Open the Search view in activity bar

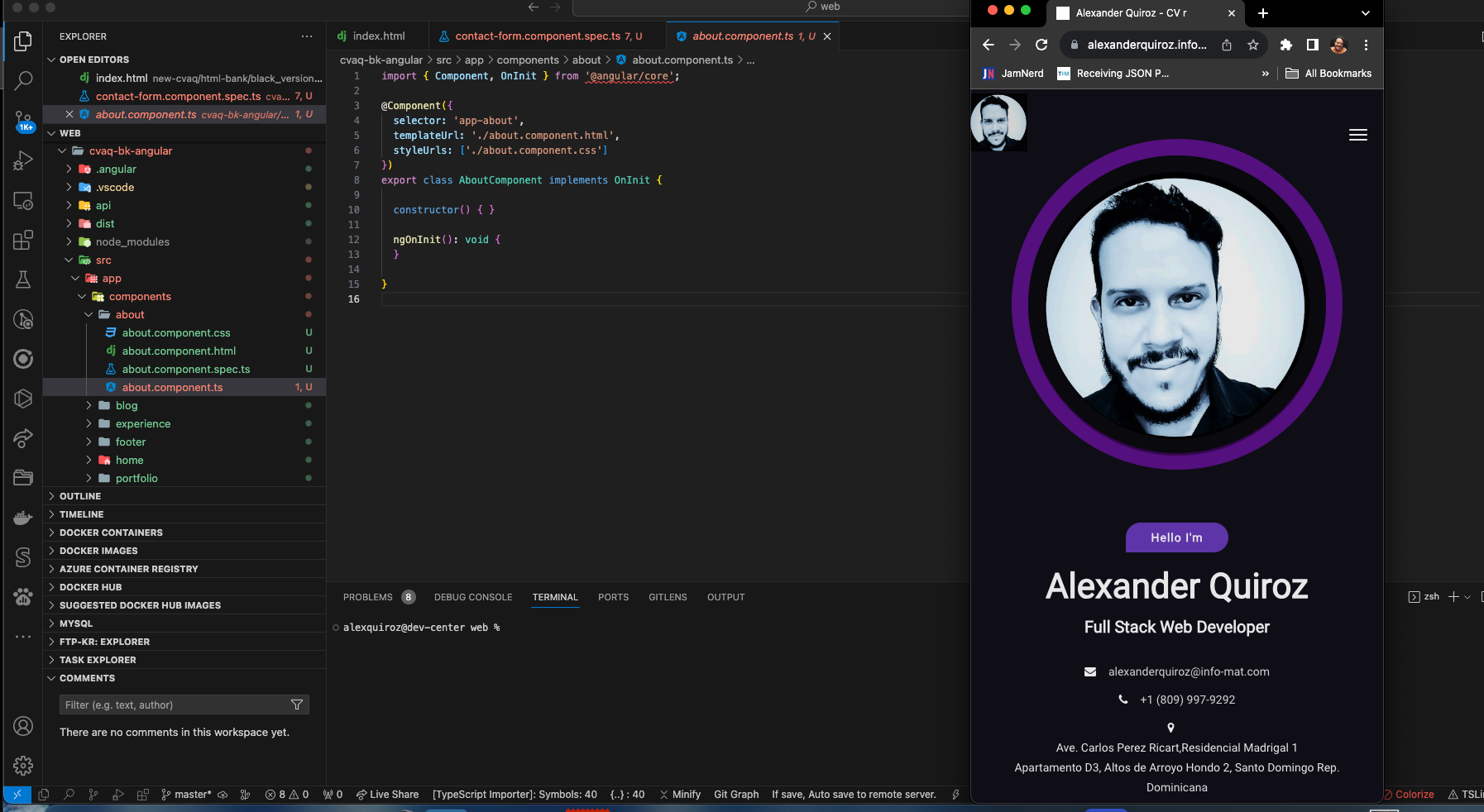coord(23,80)
